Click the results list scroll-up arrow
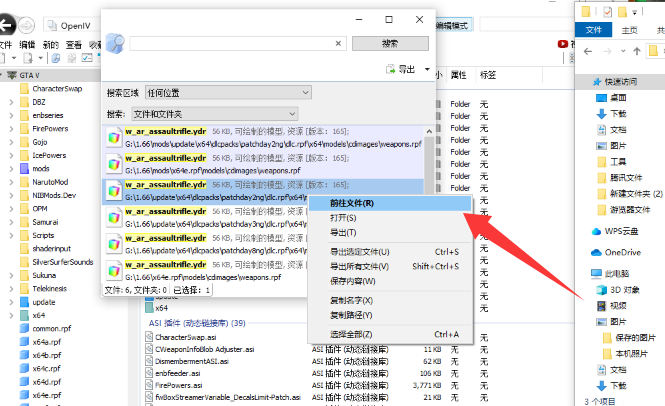 pyautogui.click(x=429, y=132)
